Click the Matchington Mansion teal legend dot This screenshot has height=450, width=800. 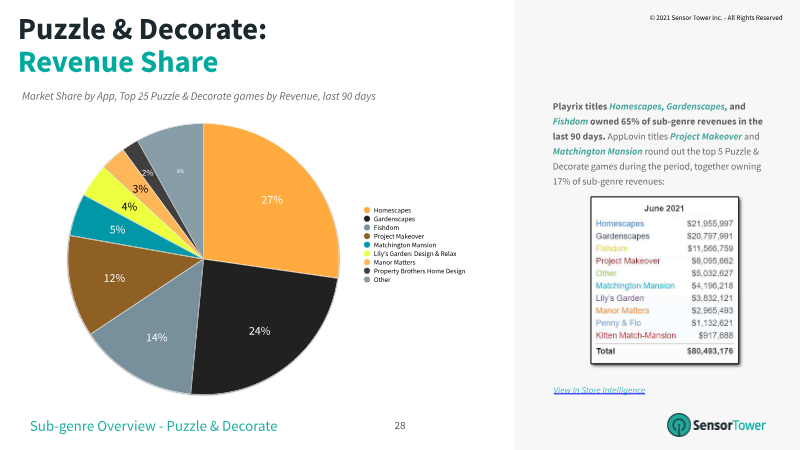pyautogui.click(x=367, y=245)
